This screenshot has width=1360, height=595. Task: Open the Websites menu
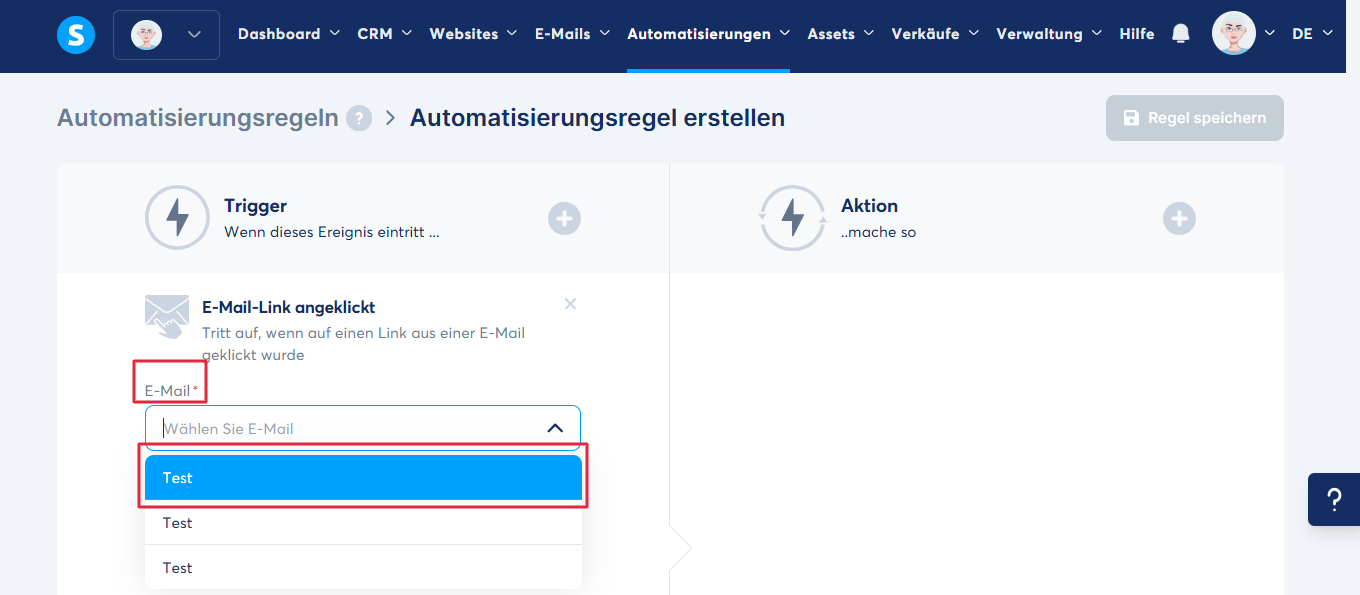(473, 34)
